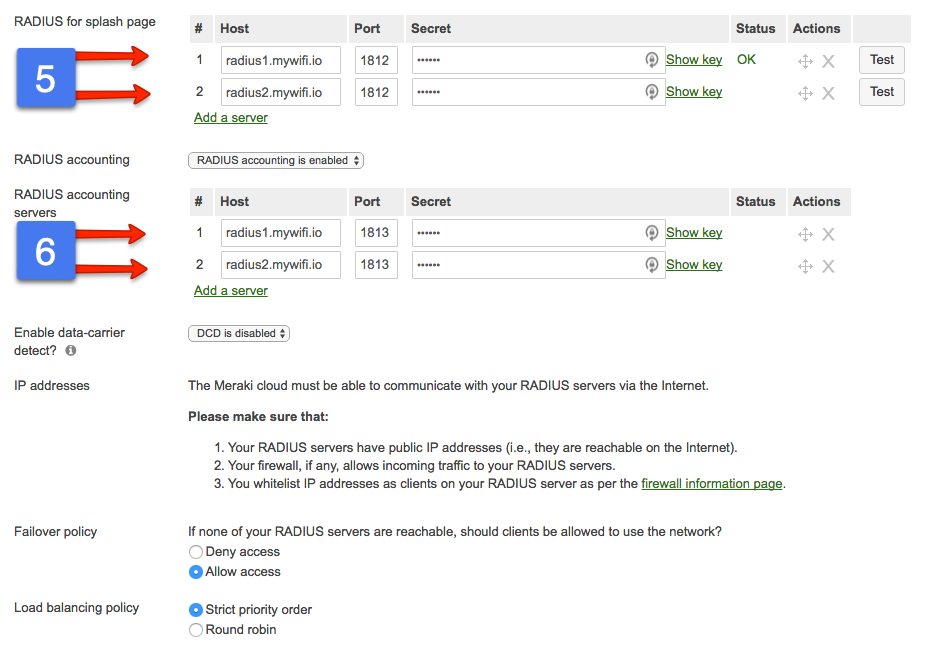Screen dimensions: 938x657
Task: Remove splash RADIUS server 1 with X icon
Action: [x=828, y=61]
